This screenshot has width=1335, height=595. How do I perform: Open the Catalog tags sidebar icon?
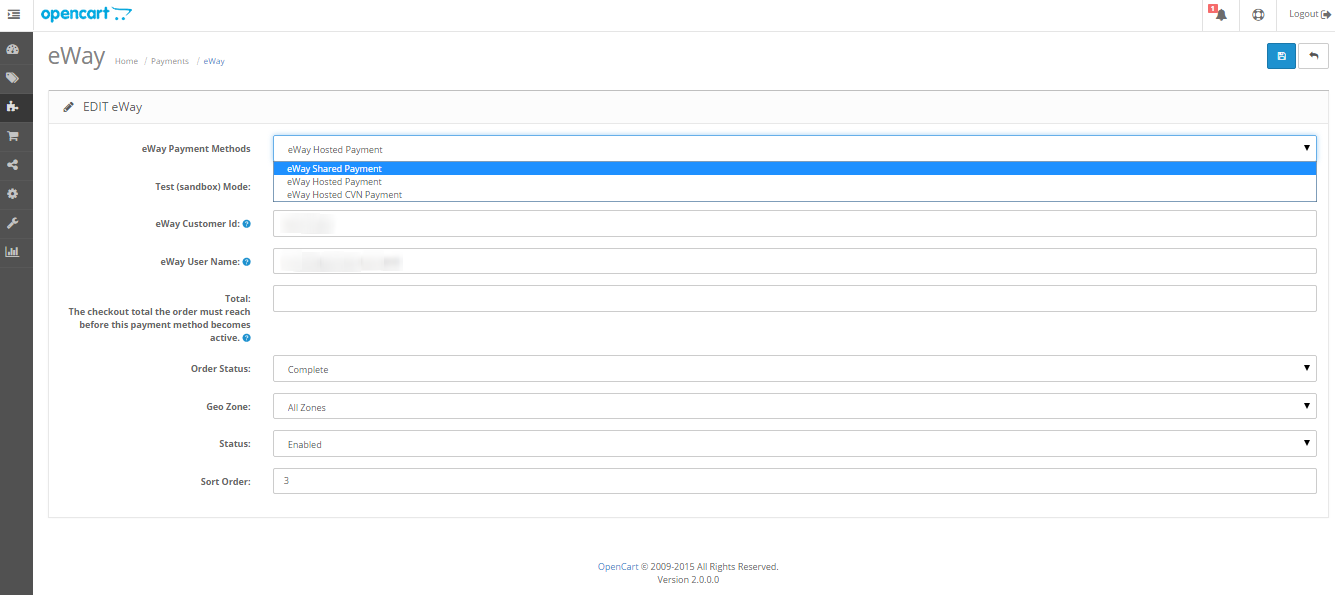pyautogui.click(x=13, y=78)
